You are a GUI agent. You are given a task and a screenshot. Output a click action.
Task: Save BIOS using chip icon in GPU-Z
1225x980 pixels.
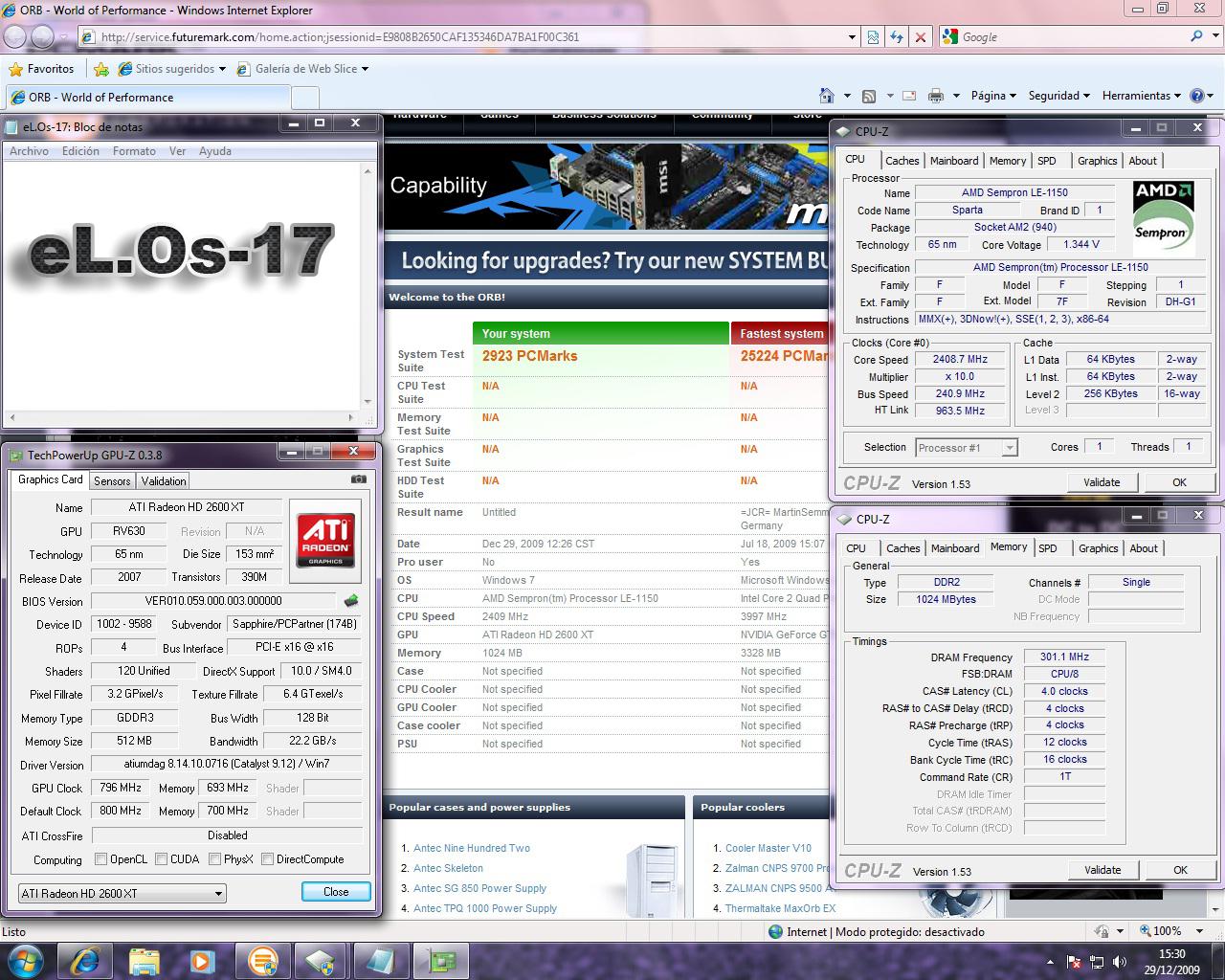coord(351,601)
